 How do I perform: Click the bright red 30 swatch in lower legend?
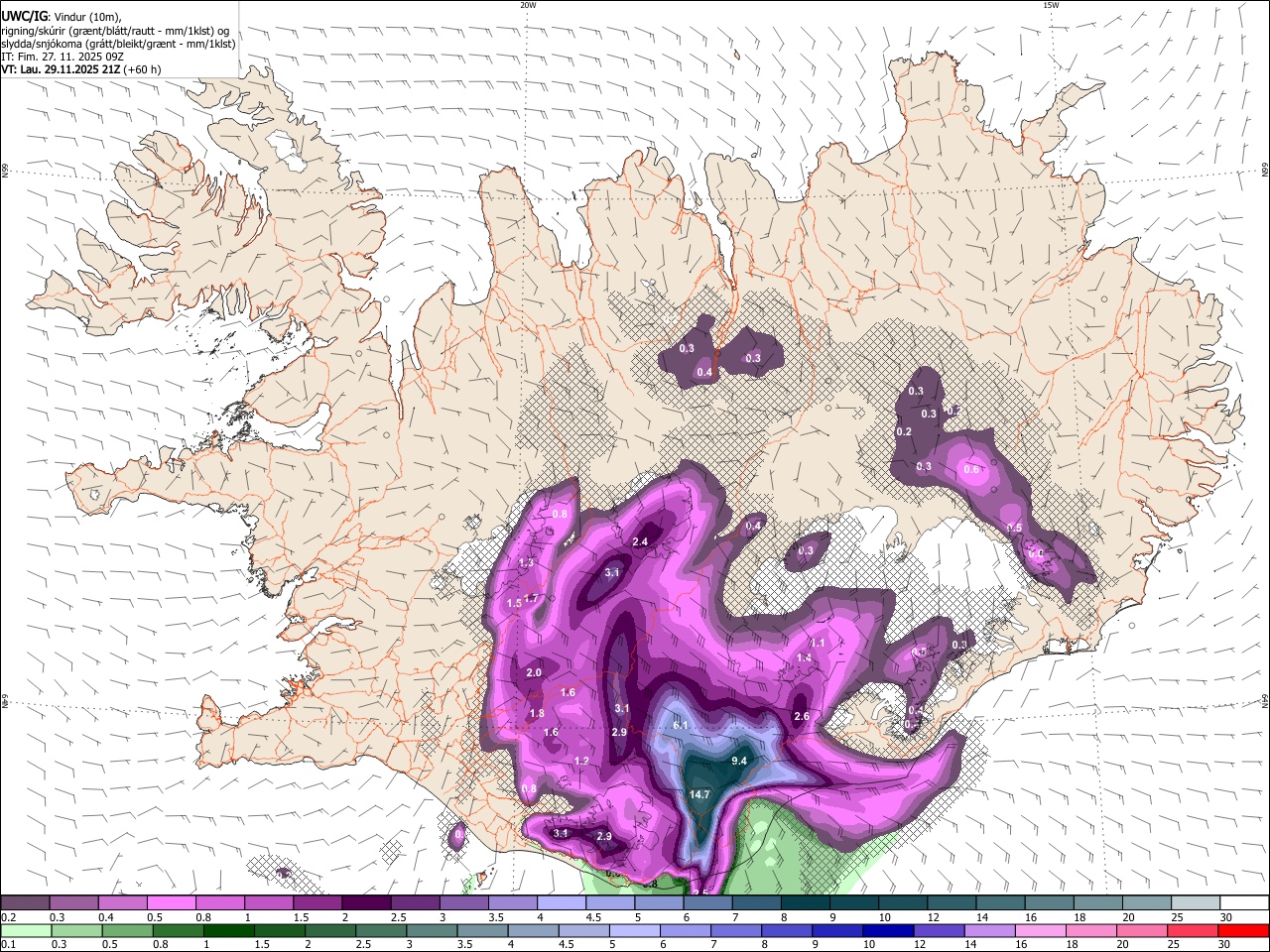(x=1243, y=930)
